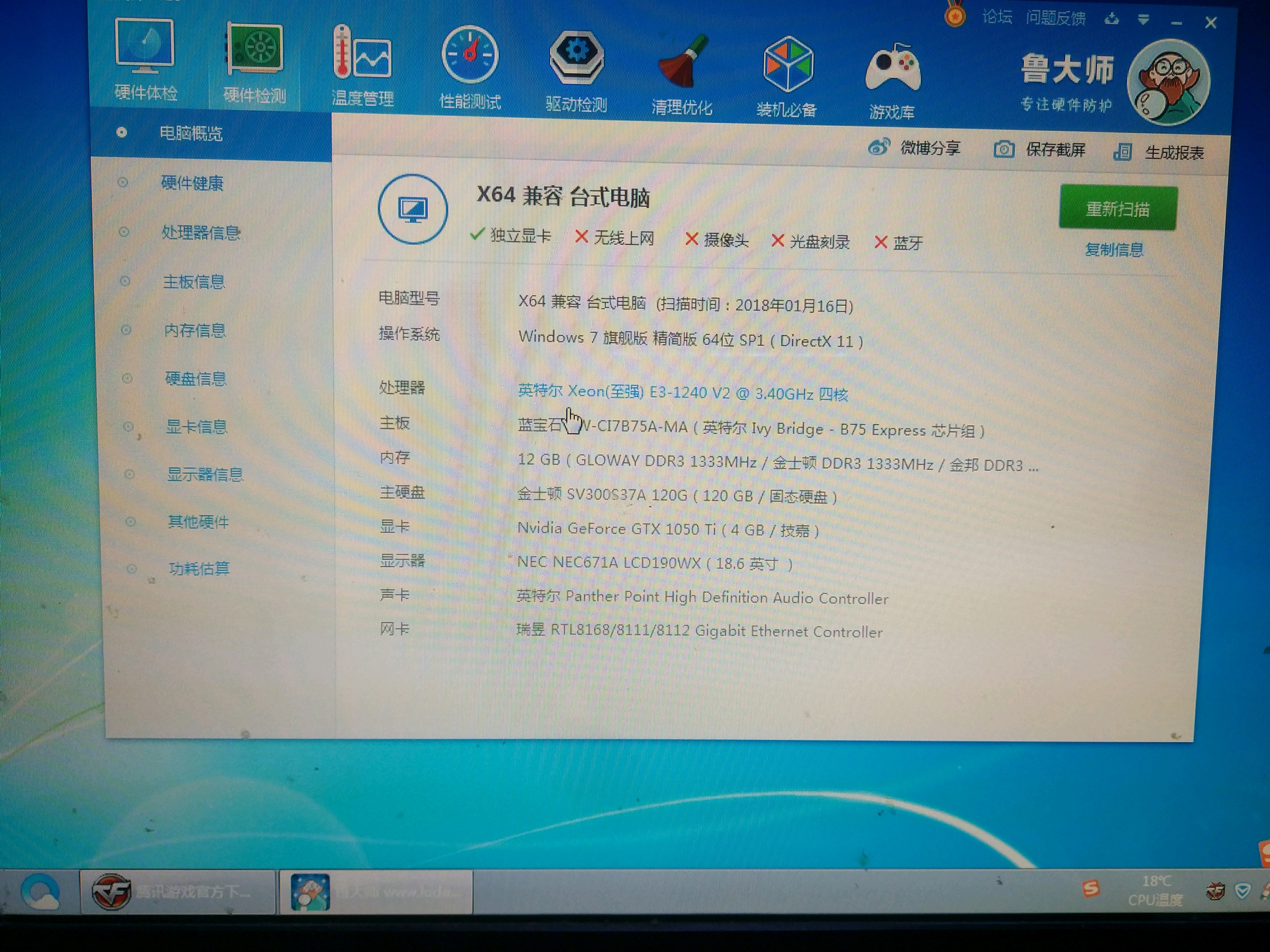Open 装机必备 essential software
Viewport: 1270px width, 952px height.
[x=786, y=77]
